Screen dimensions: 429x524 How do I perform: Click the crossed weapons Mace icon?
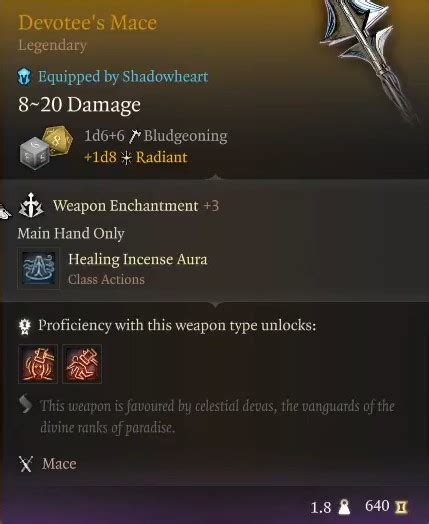[26, 464]
